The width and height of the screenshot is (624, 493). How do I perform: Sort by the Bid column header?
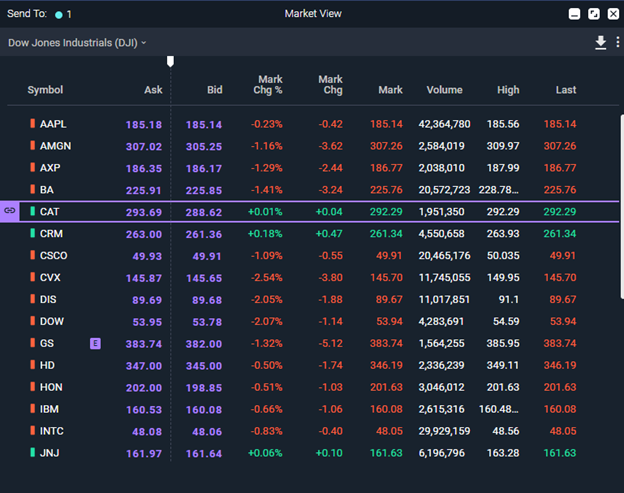tap(214, 90)
